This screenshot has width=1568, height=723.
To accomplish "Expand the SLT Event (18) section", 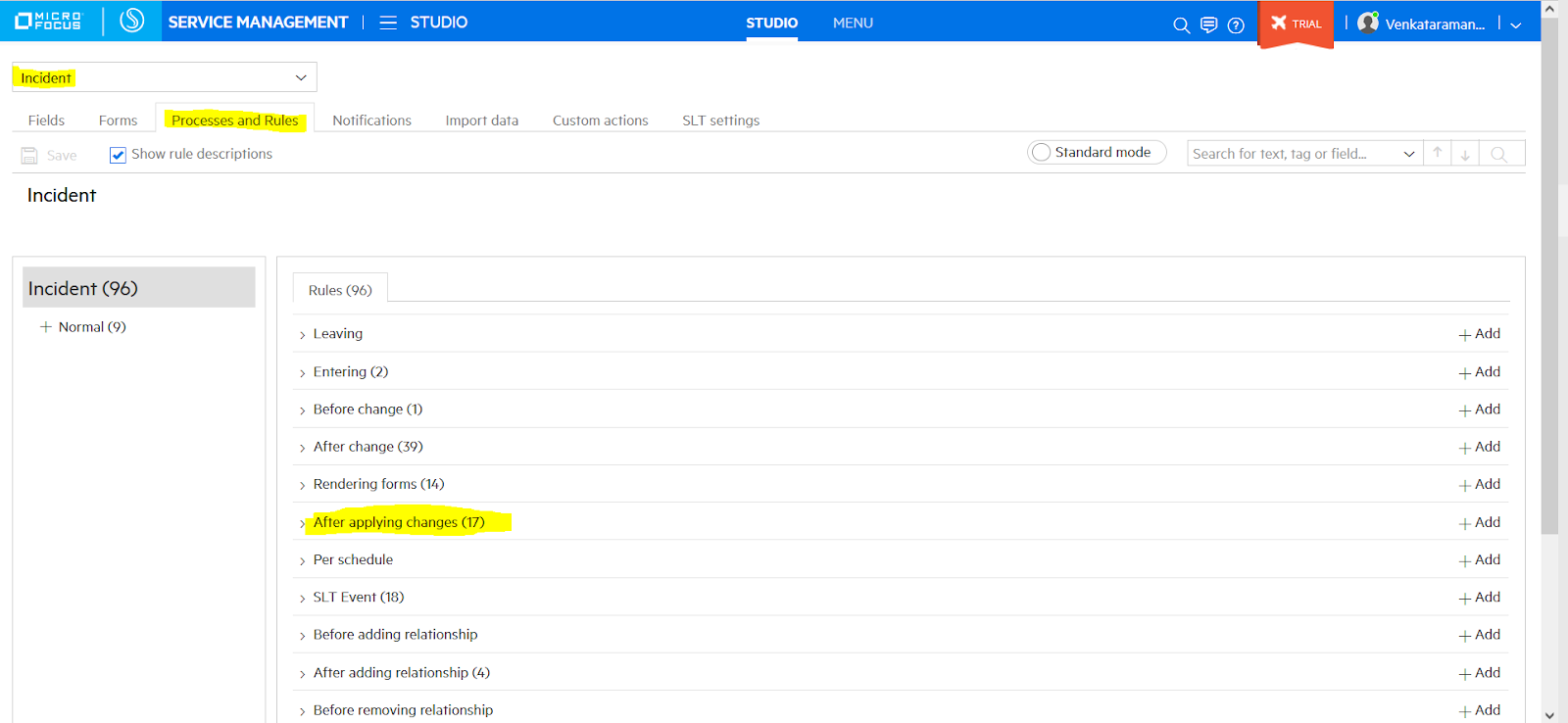I will 302,599.
